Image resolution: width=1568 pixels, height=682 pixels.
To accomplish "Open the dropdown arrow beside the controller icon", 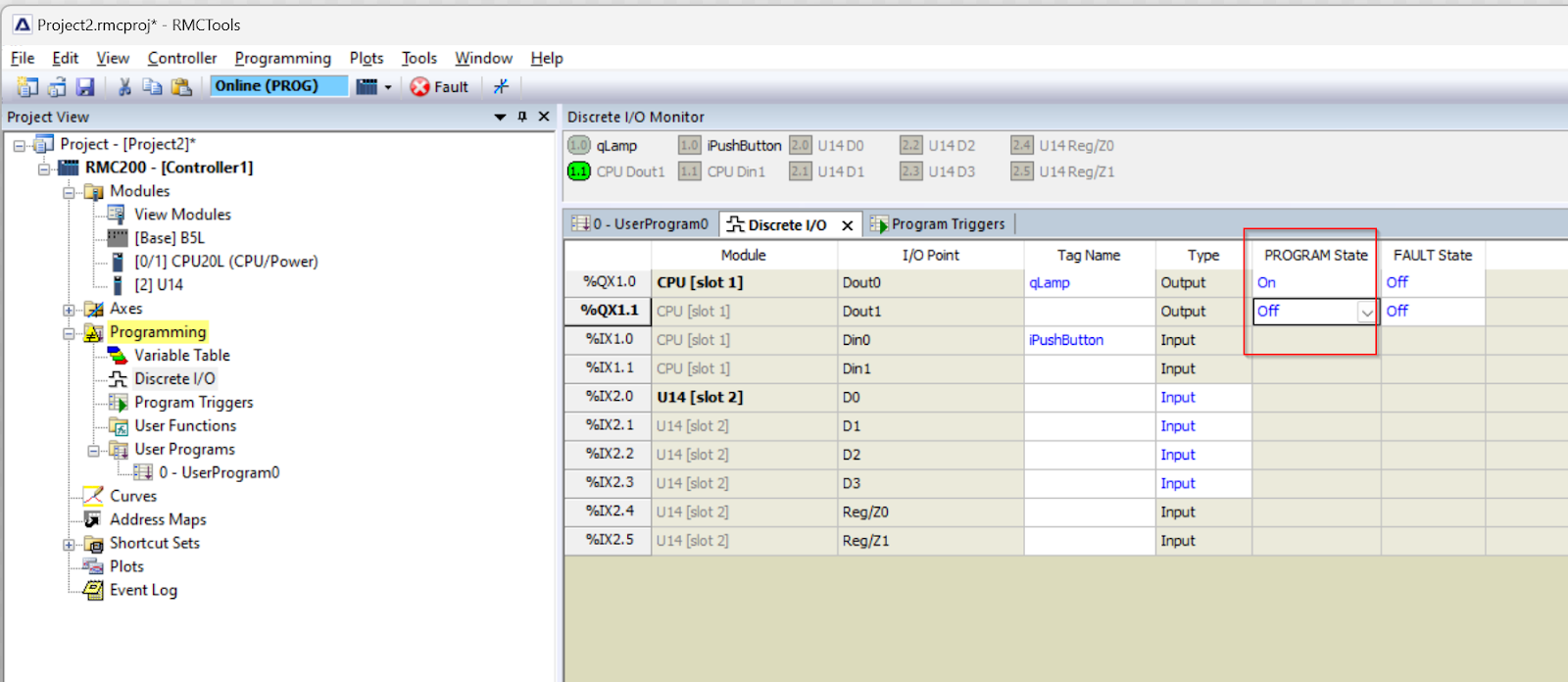I will [x=388, y=87].
